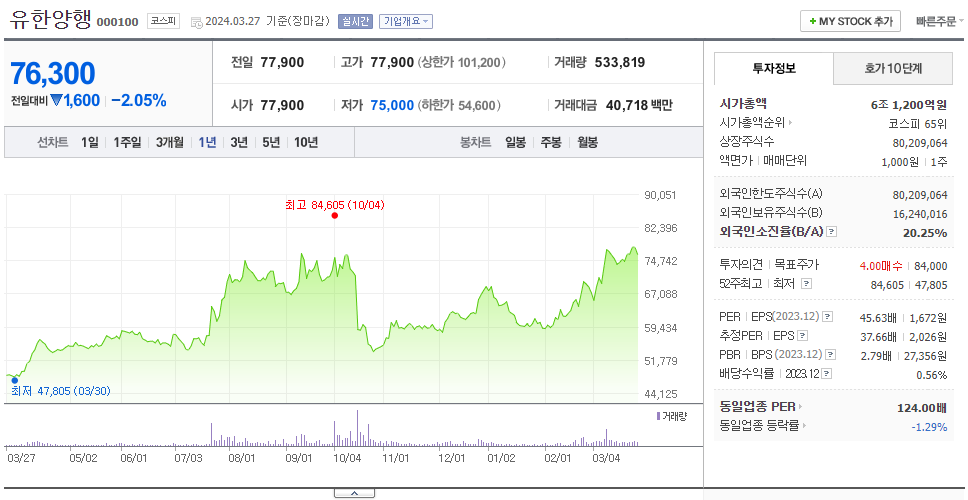Click the 시가총액순위 link
This screenshot has height=500, width=968.
tap(753, 123)
